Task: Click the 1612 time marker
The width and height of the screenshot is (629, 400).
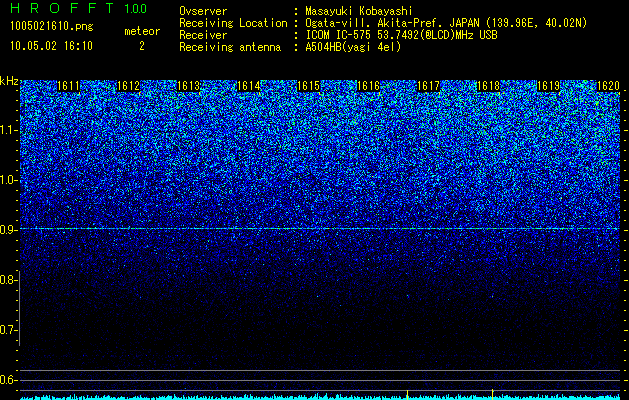Action: coord(128,86)
